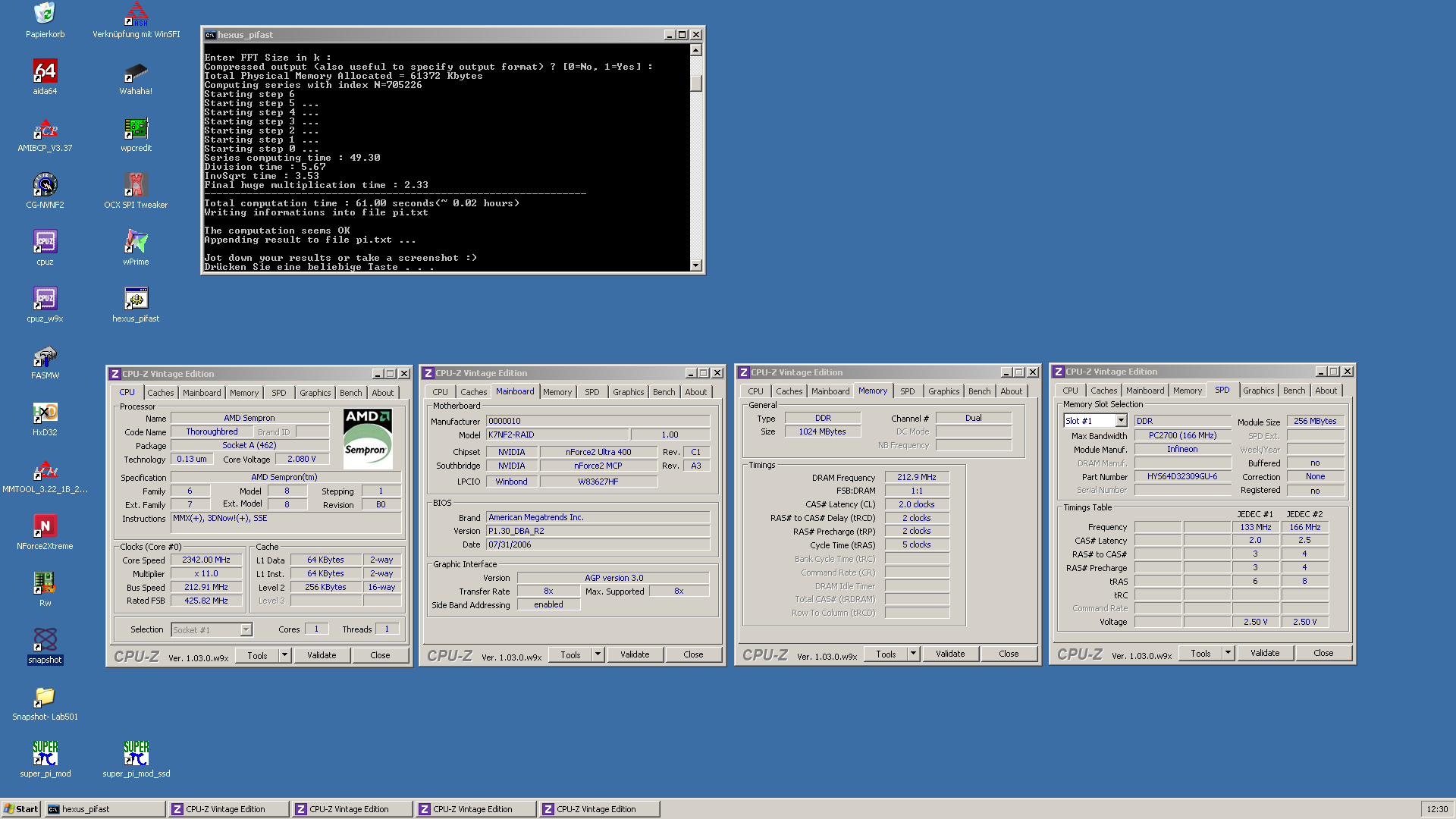Open the WinSFI shortcut icon
This screenshot has height=819, width=1456.
tap(136, 14)
